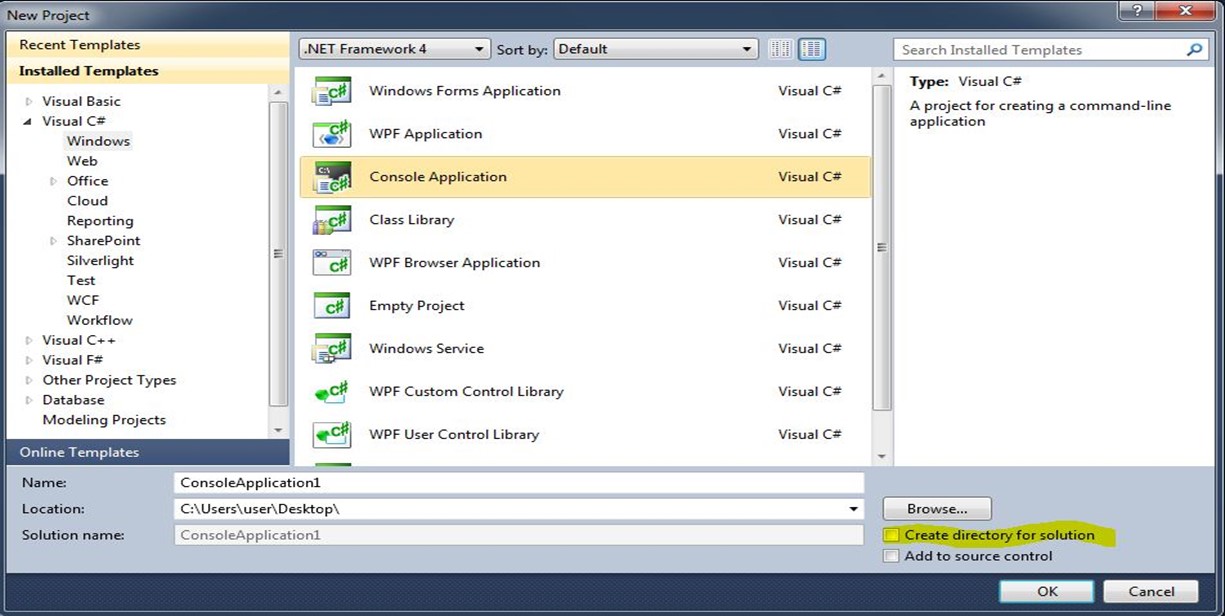Select the 'Windows Forms Application' template name
This screenshot has width=1225, height=616.
(x=465, y=91)
